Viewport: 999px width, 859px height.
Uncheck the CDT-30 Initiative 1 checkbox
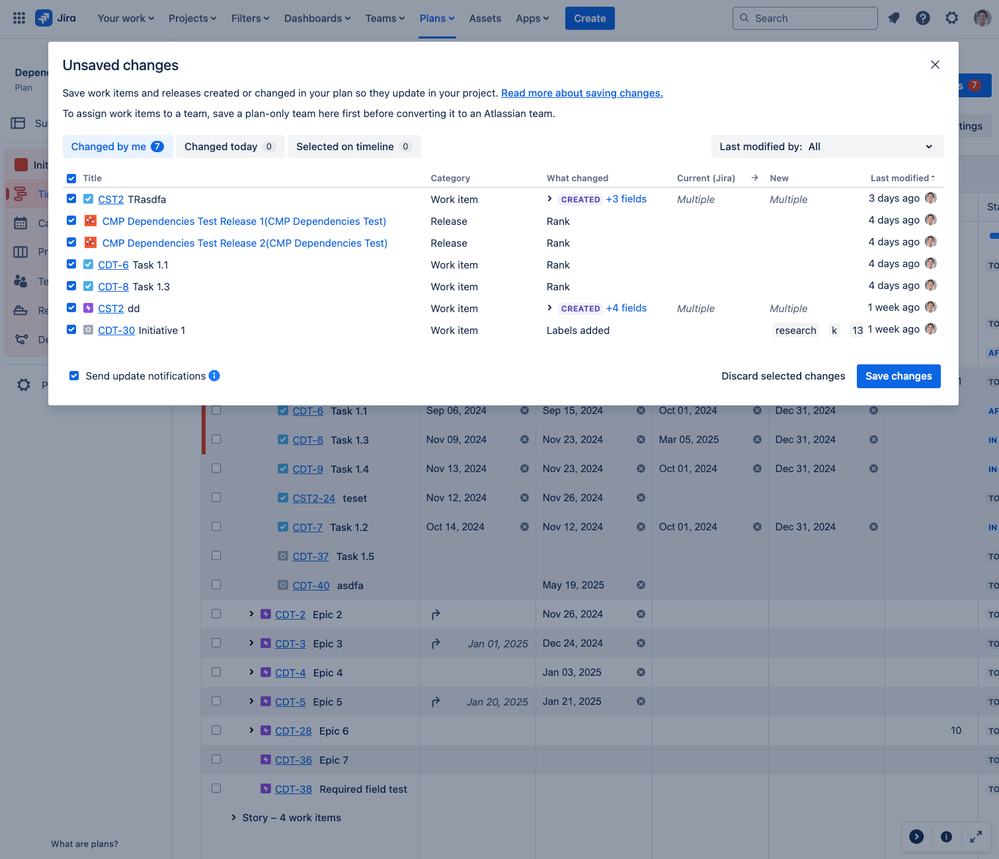71,329
